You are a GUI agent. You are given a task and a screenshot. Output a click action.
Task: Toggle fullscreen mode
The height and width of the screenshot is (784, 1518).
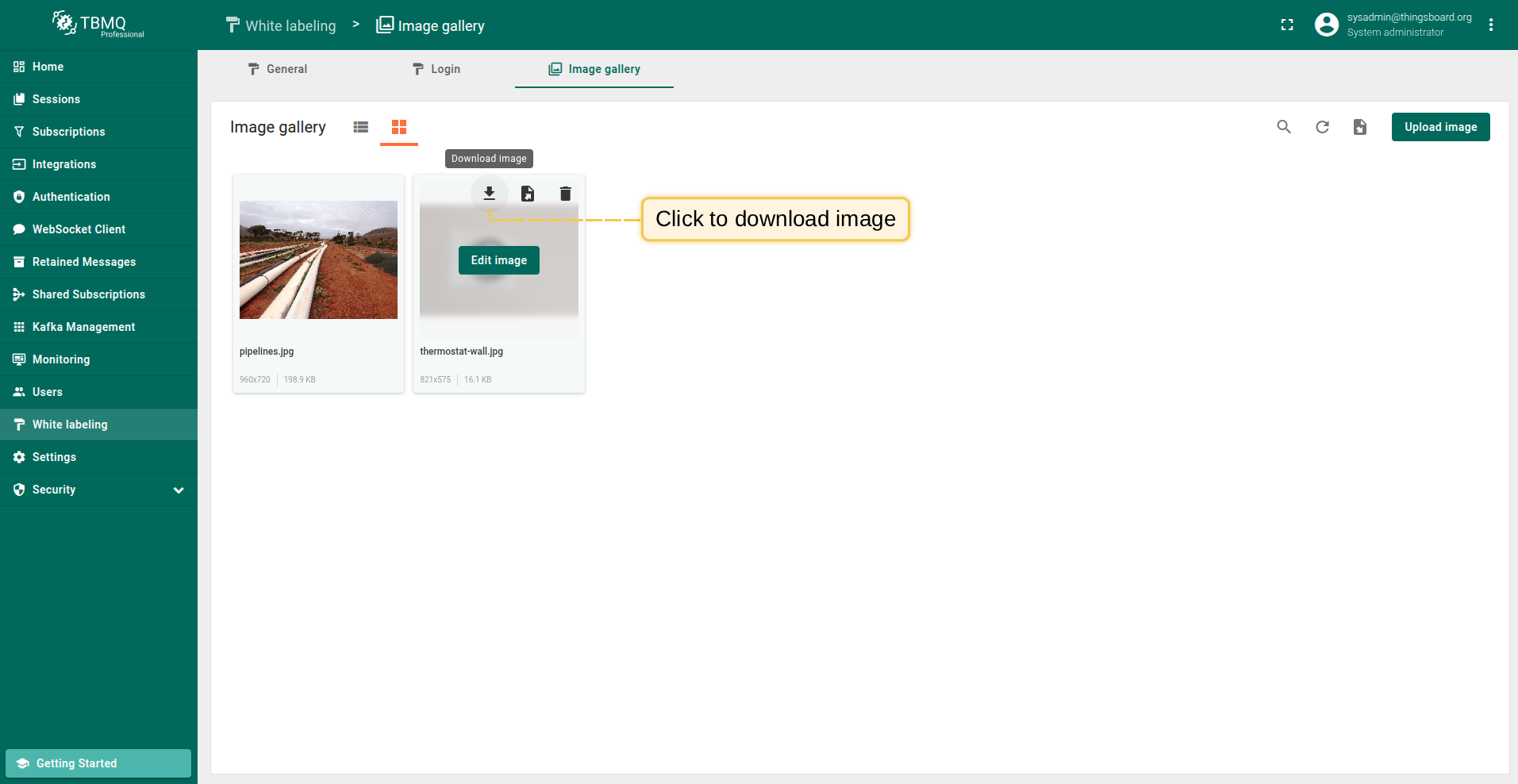click(1287, 25)
